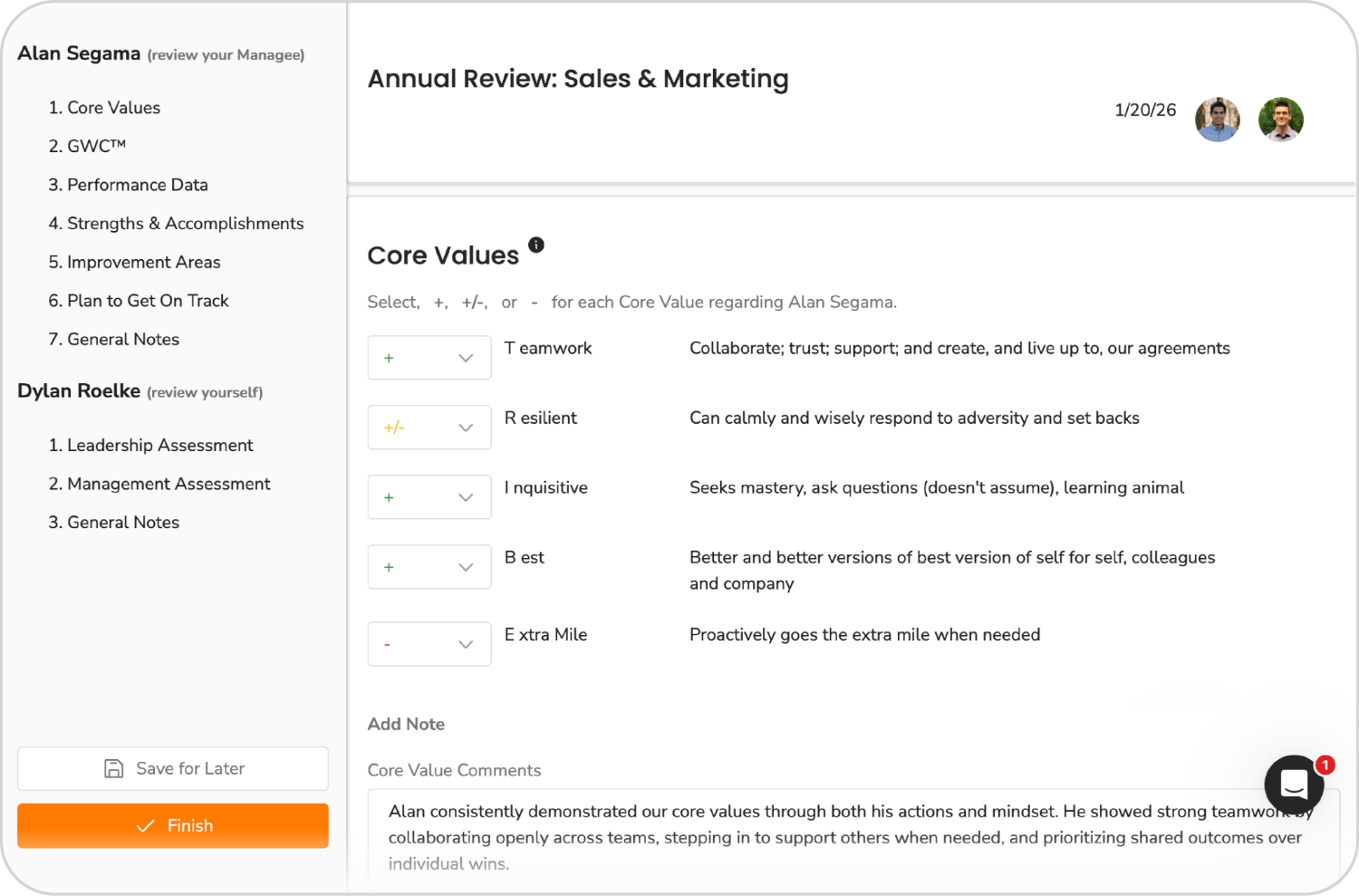Image resolution: width=1359 pixels, height=896 pixels.
Task: Navigate to the Performance Data section
Action: pyautogui.click(x=137, y=185)
